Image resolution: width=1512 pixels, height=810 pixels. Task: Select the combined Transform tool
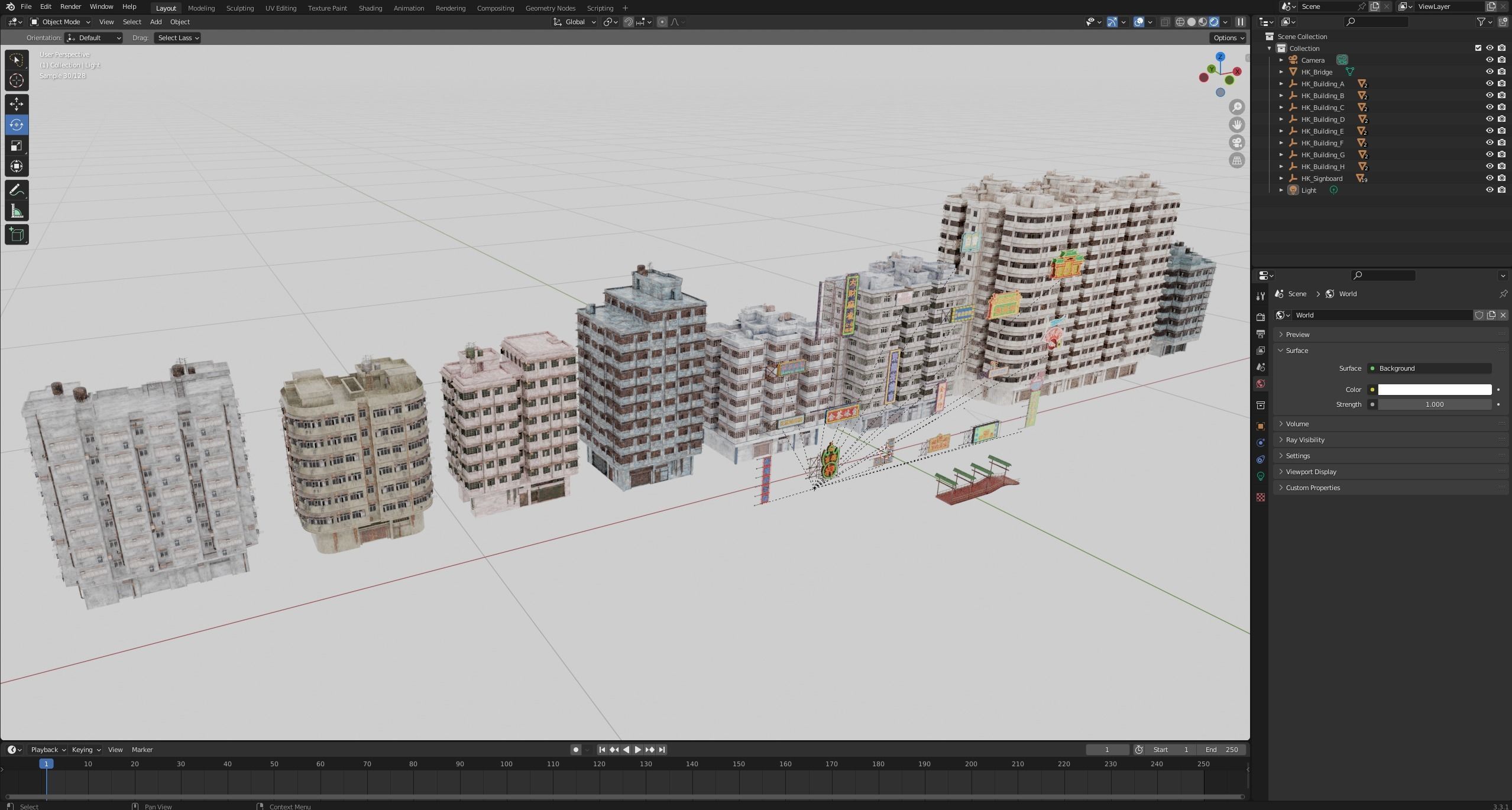(17, 166)
